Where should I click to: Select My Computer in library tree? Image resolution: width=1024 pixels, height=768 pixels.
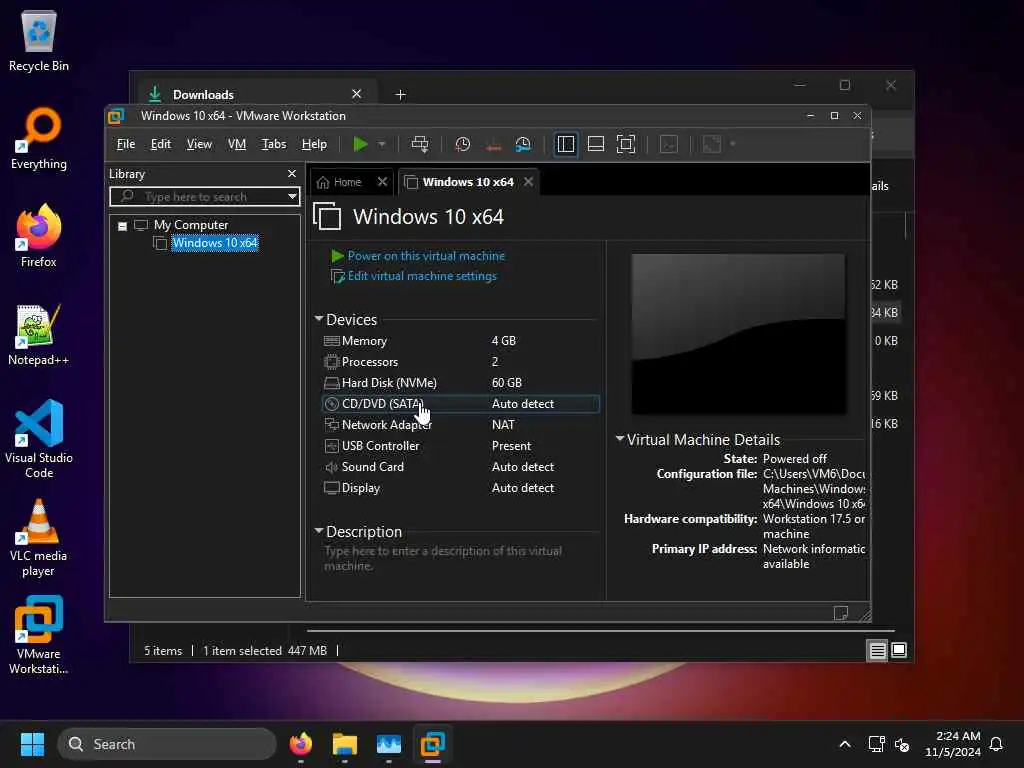191,225
